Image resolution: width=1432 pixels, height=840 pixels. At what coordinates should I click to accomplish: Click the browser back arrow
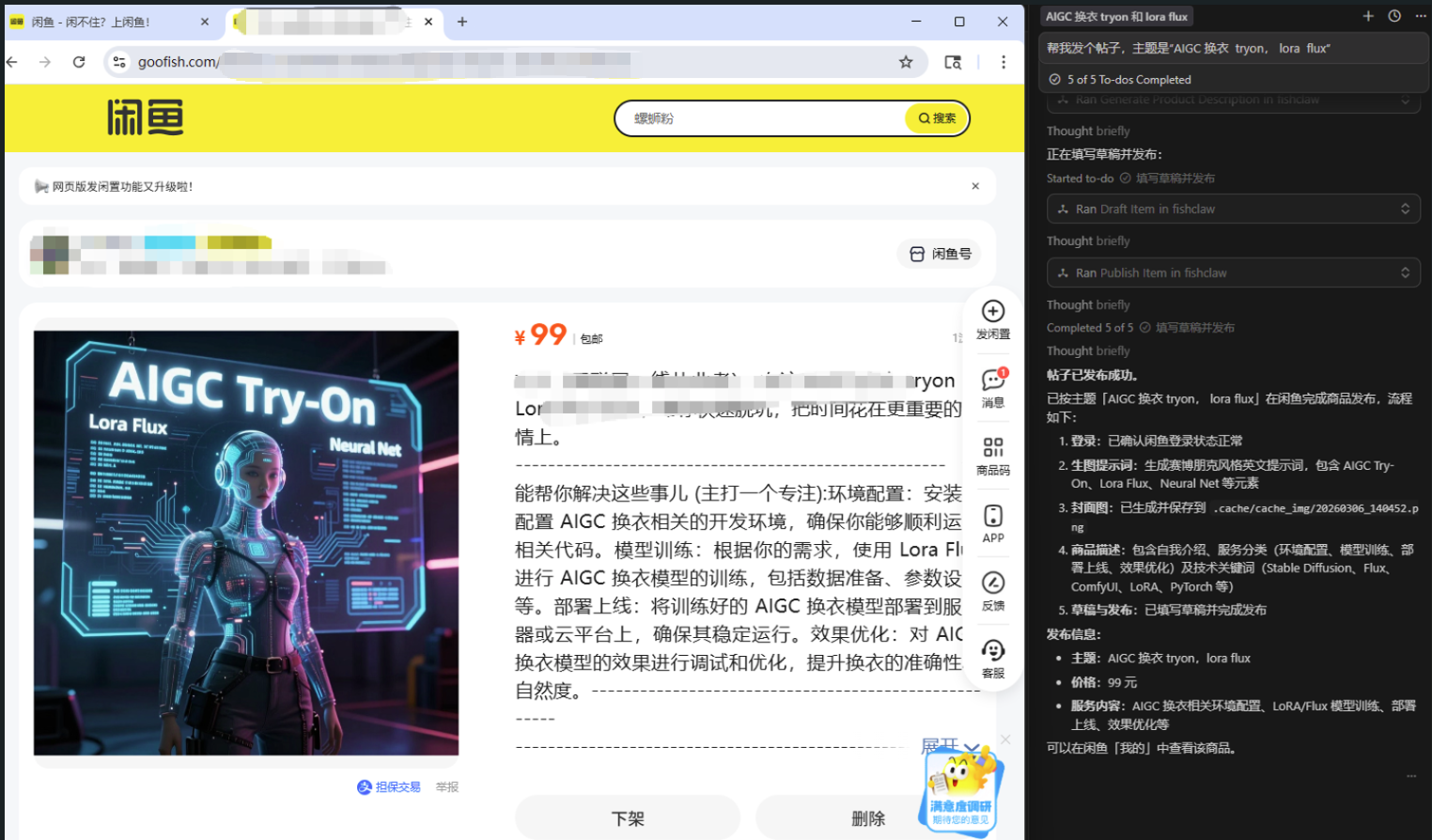[x=12, y=62]
